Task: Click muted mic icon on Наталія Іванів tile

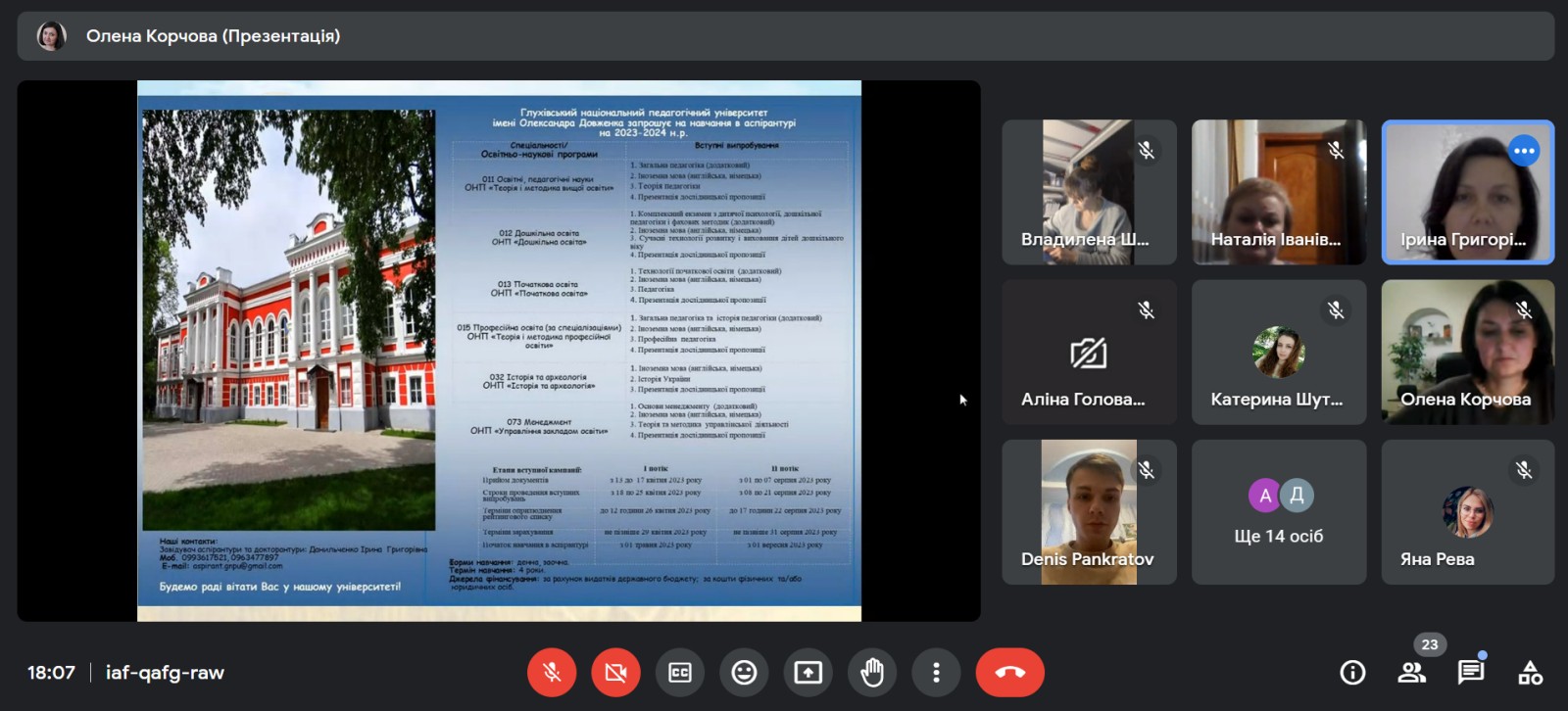Action: (1336, 150)
